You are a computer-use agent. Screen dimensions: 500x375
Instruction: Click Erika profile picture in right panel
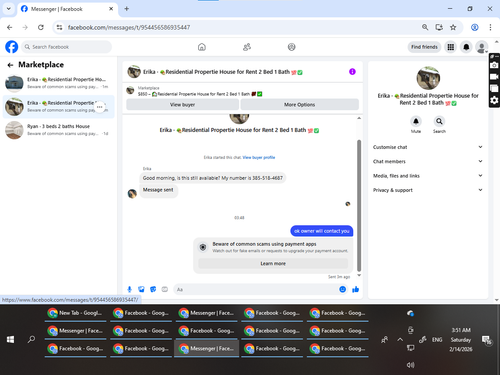pyautogui.click(x=428, y=78)
